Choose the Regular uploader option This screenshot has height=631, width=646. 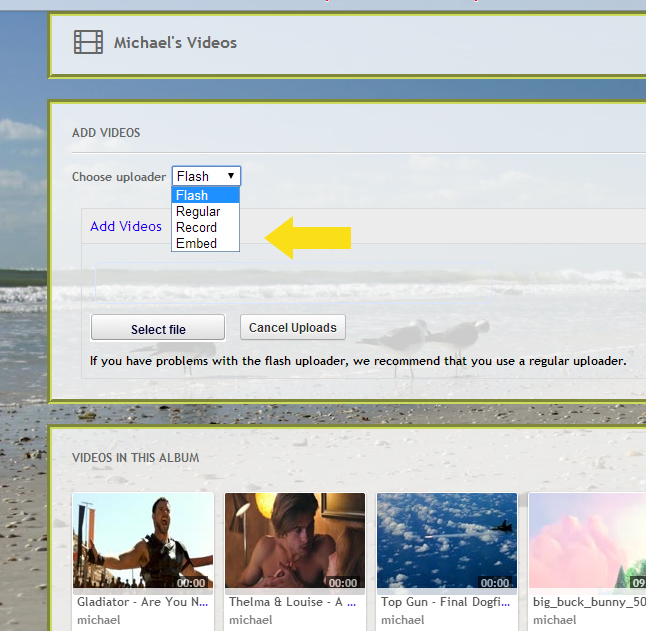pos(205,212)
